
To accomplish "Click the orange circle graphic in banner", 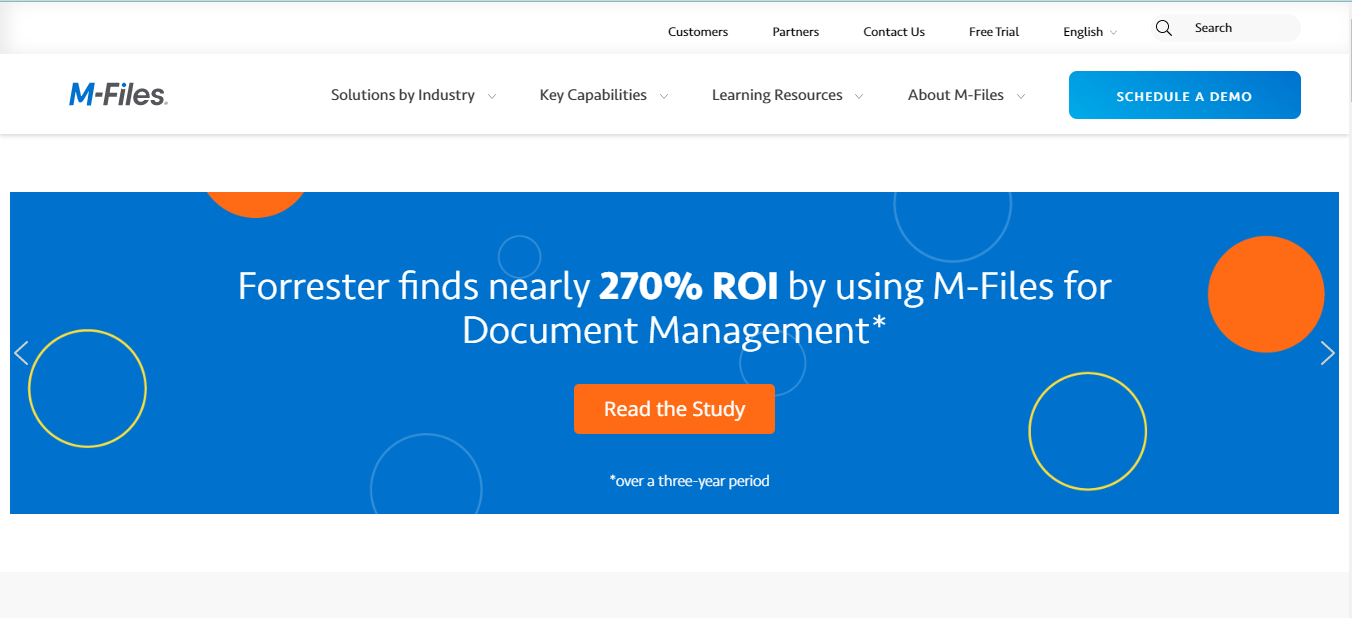I will 1266,294.
